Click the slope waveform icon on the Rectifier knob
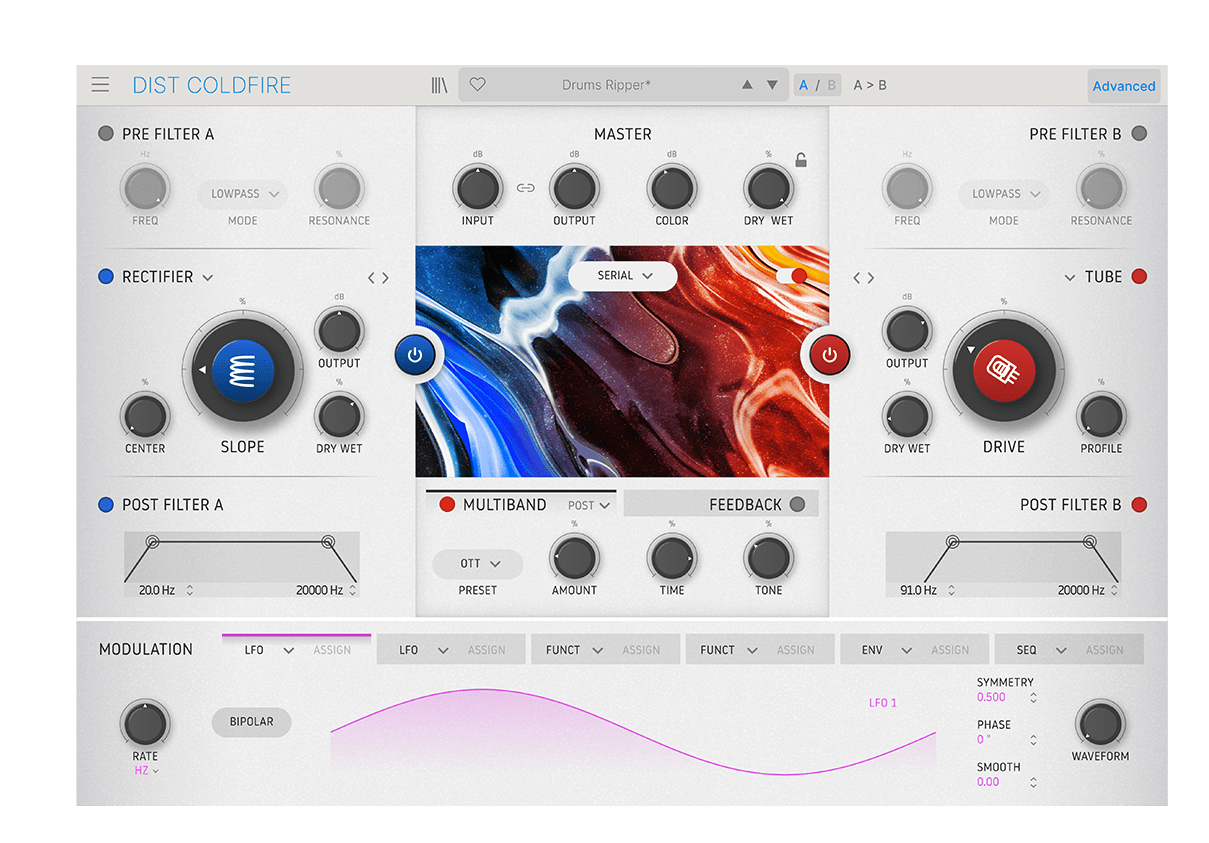 coord(241,370)
